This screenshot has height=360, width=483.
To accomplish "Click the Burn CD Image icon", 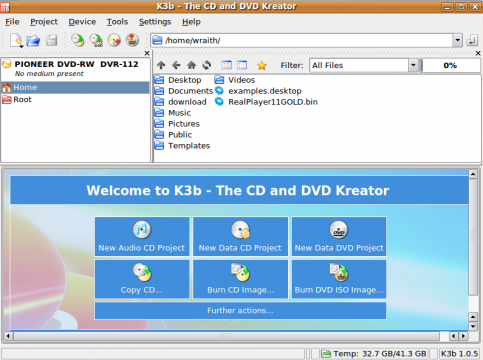I will coord(241,272).
